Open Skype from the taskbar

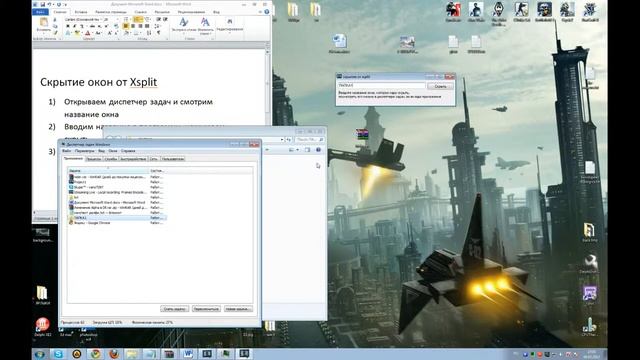pyautogui.click(x=58, y=353)
